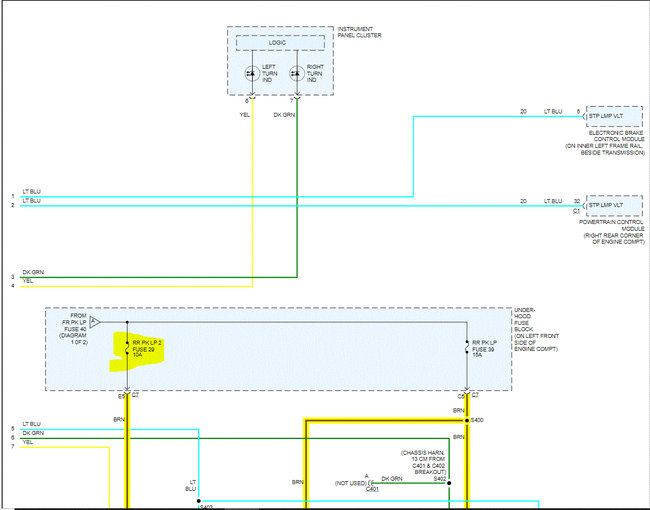Click the E5 connector pin label
Image resolution: width=650 pixels, height=510 pixels.
point(121,397)
